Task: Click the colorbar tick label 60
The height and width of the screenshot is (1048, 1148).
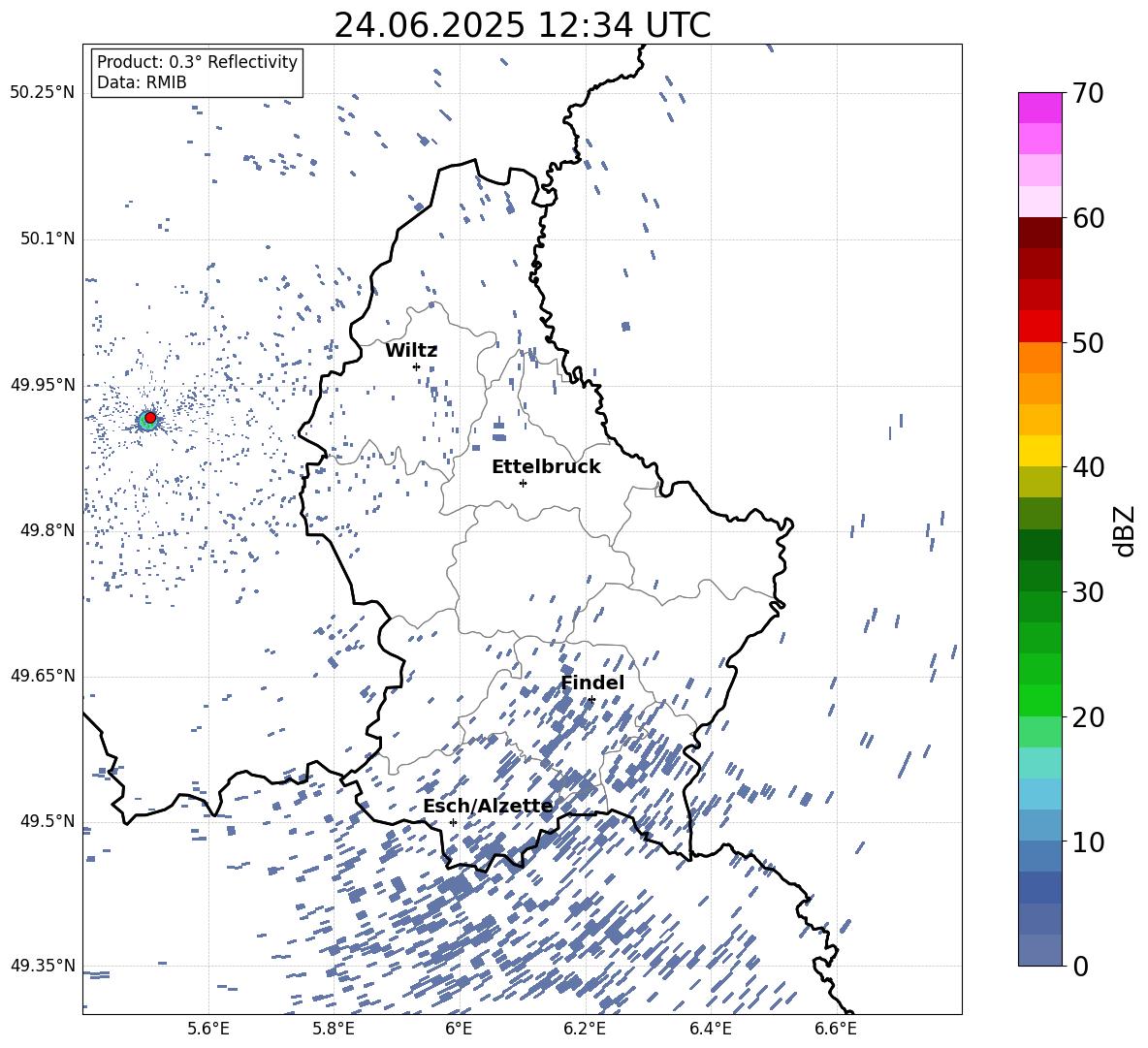Action: 1088,218
